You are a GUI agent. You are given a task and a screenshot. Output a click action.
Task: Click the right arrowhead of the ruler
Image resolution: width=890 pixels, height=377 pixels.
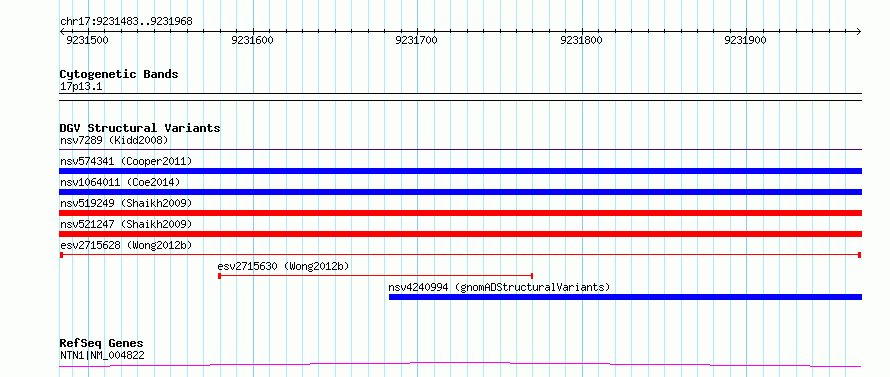(x=859, y=31)
